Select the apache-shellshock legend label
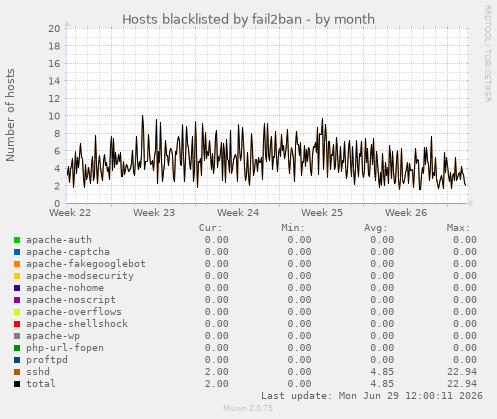Image resolution: width=497 pixels, height=419 pixels. [77, 324]
